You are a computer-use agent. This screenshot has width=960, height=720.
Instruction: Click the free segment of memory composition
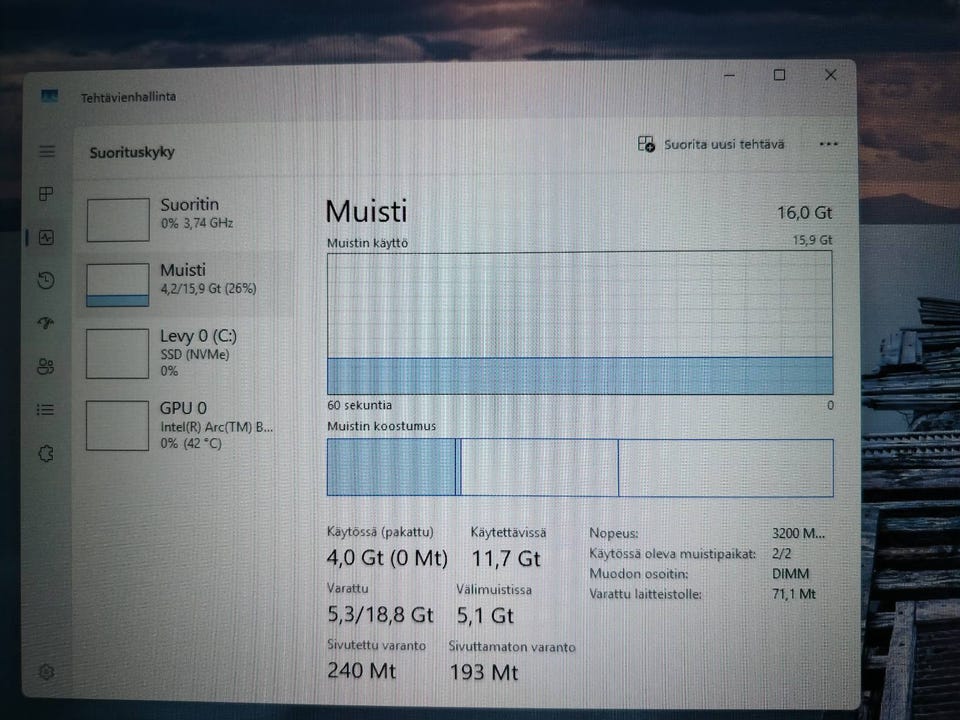[726, 467]
